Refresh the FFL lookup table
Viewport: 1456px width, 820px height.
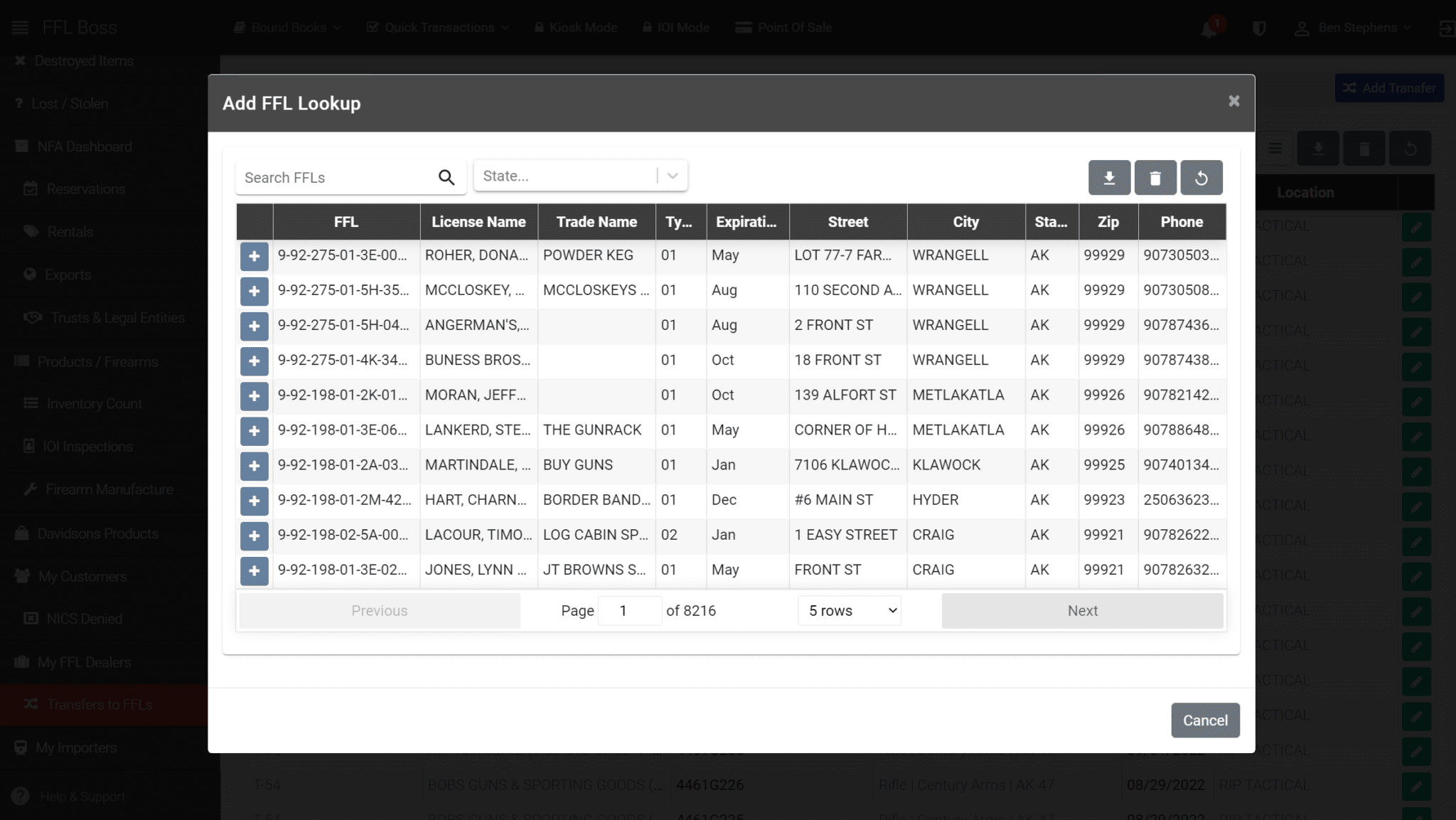click(x=1201, y=177)
